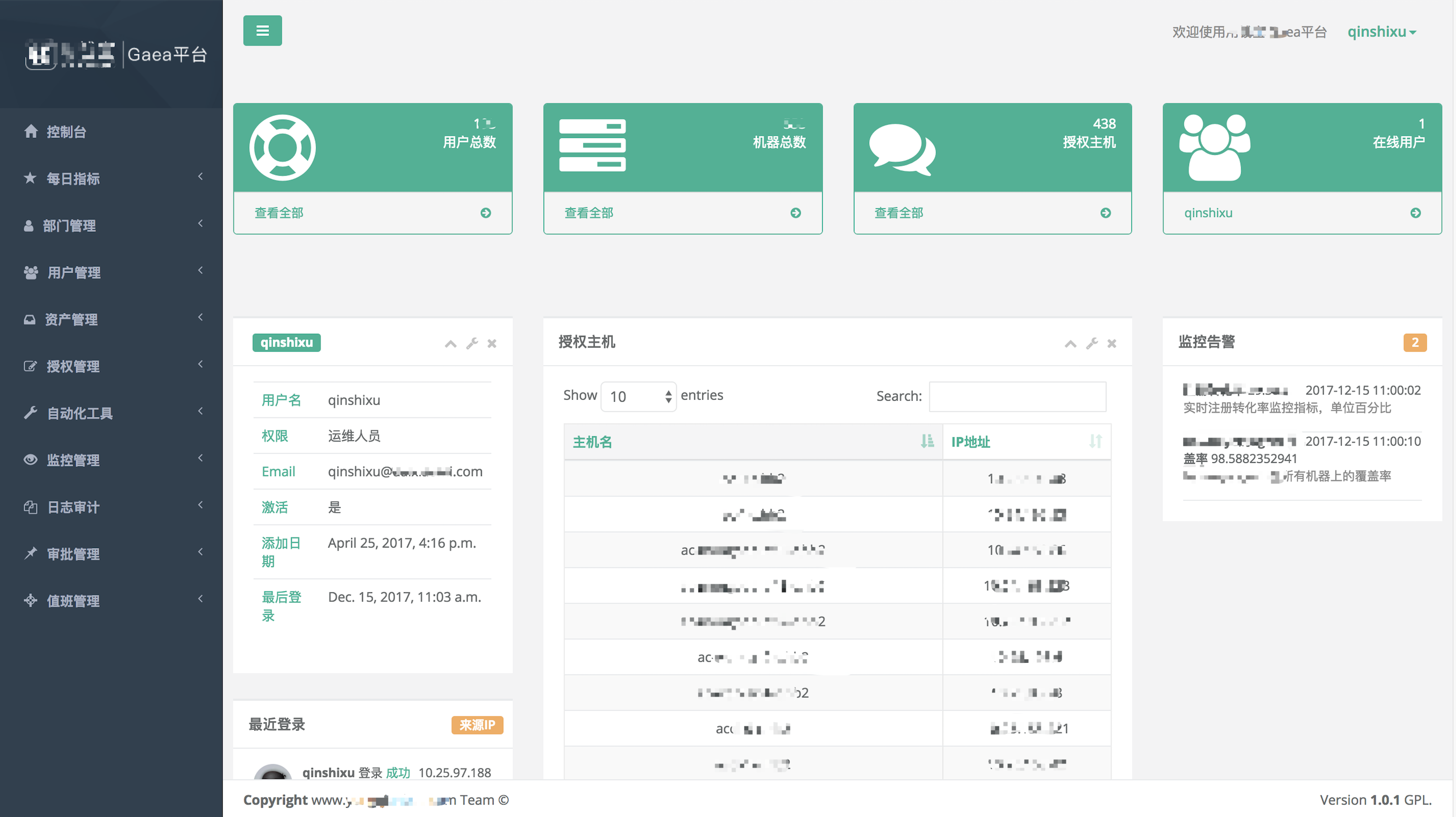Screen dimensions: 1456x817
Task: Click the 运维人员 permission value
Action: [354, 436]
